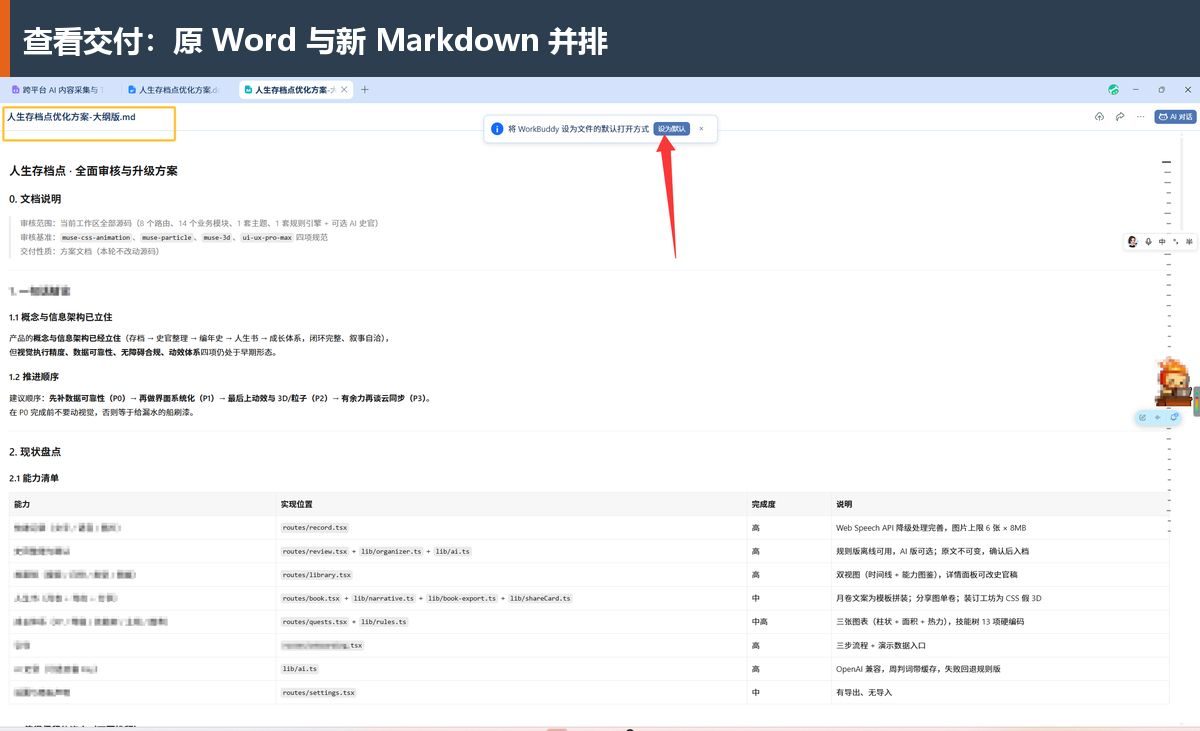Screen dimensions: 1200x731
Task: Open the more options ellipsis menu
Action: pyautogui.click(x=1141, y=117)
